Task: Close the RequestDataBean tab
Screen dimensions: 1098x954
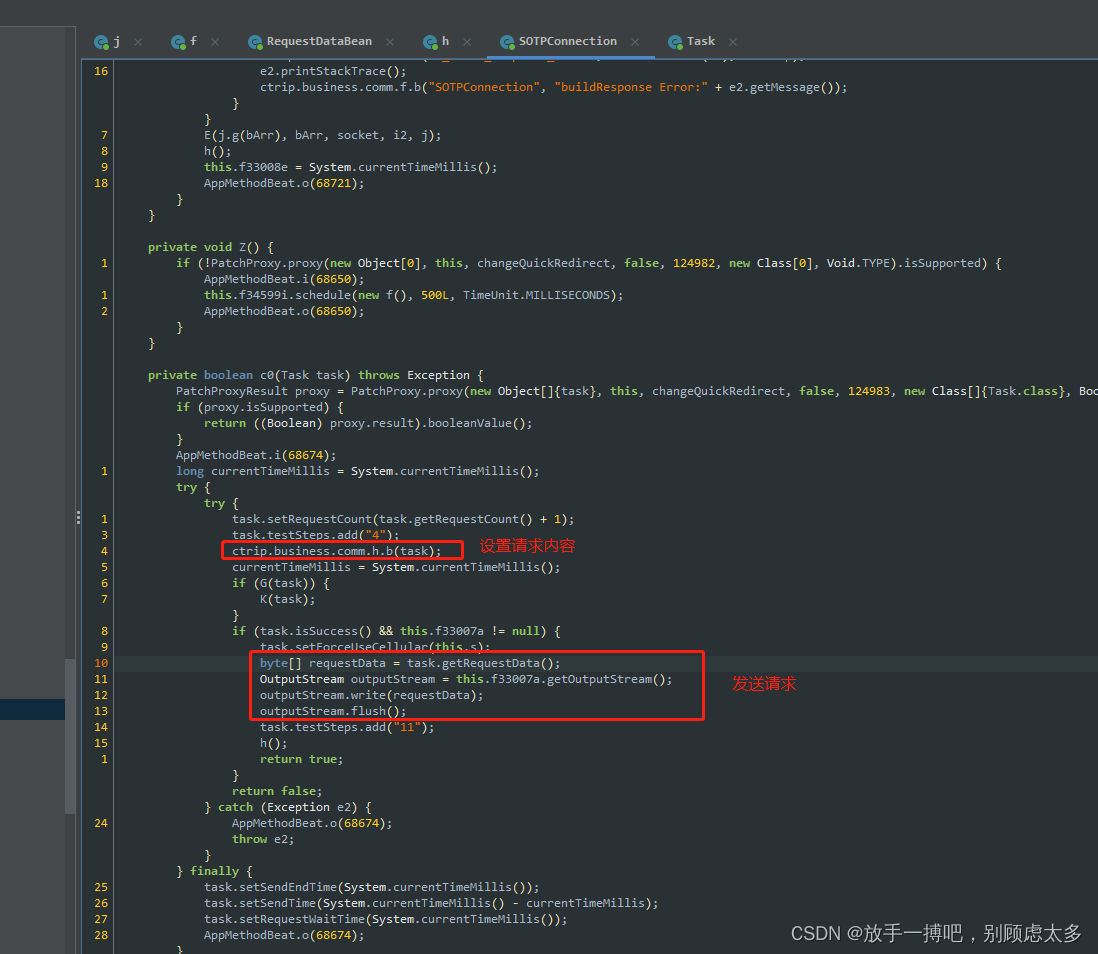Action: [390, 42]
